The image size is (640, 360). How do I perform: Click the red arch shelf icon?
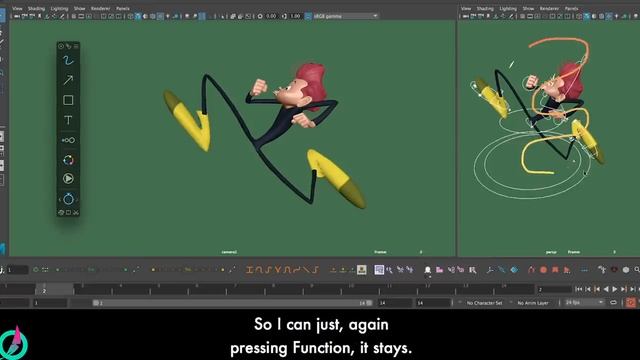pos(531,270)
